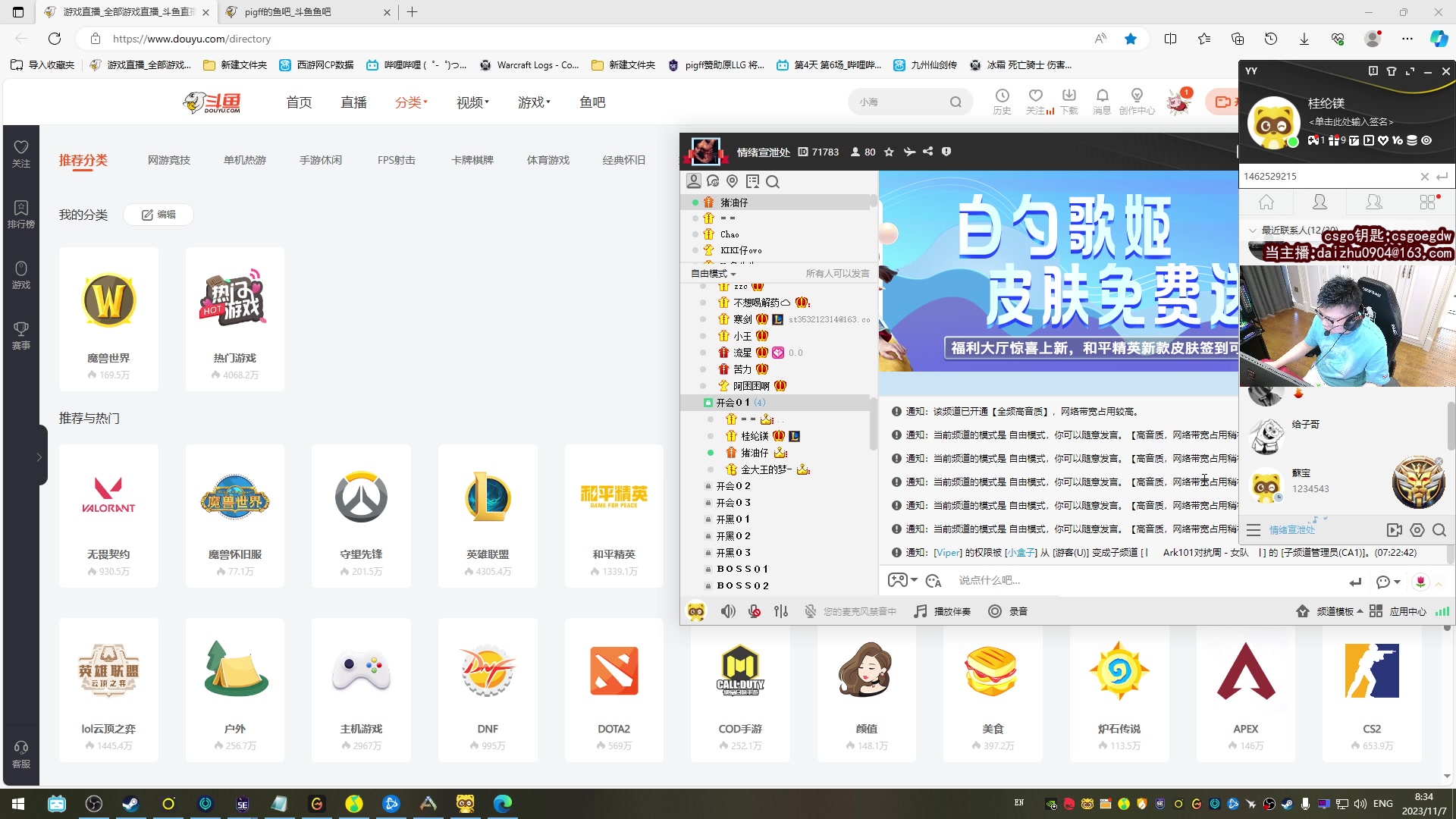Click the game controller icon under YY profile name
The height and width of the screenshot is (819, 1456).
point(1313,140)
